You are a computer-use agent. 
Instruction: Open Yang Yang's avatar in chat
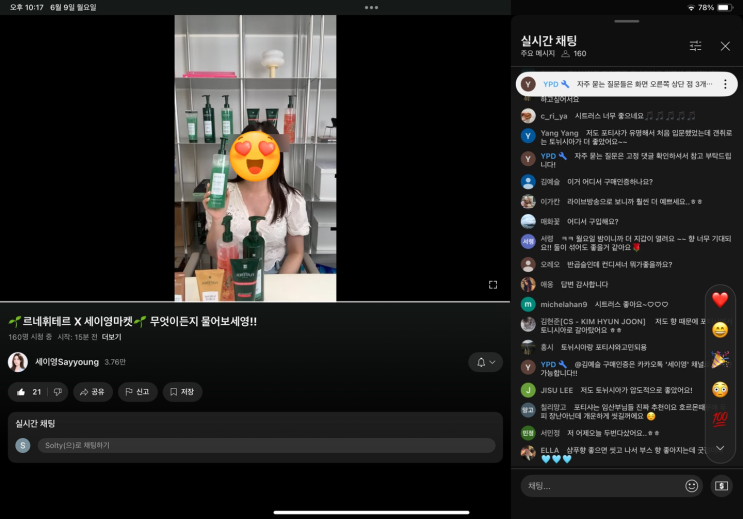click(528, 136)
